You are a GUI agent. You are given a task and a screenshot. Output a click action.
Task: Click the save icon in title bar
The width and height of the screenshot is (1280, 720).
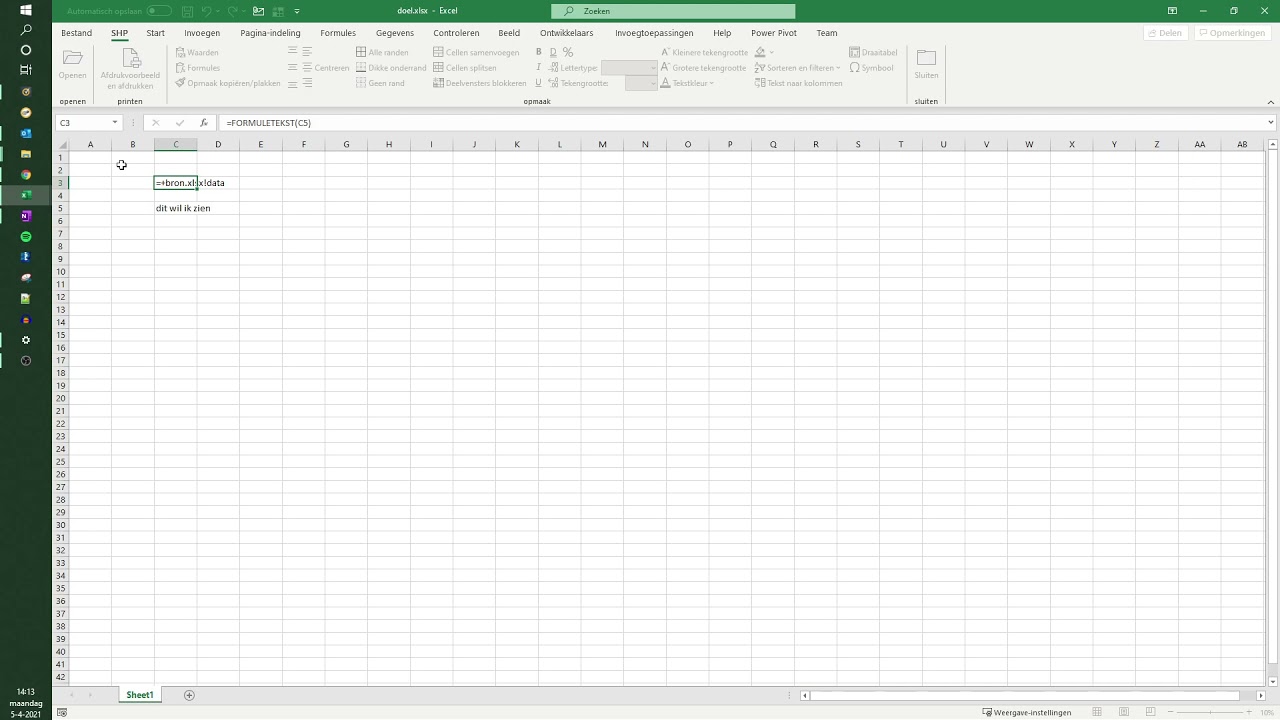185,11
